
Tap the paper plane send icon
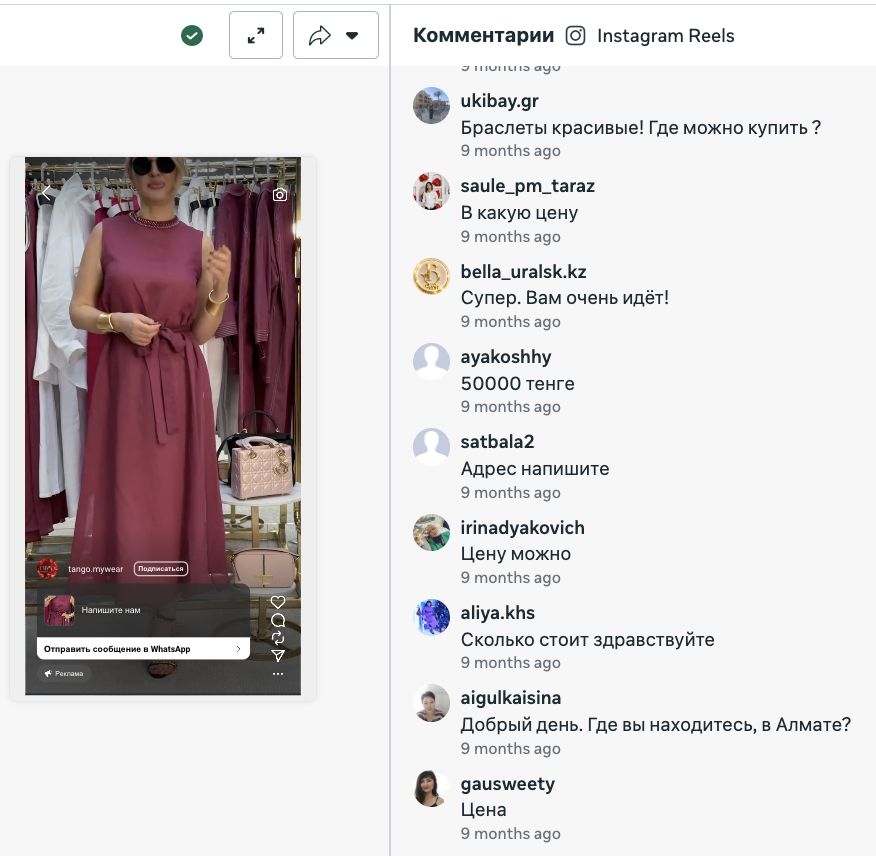278,656
